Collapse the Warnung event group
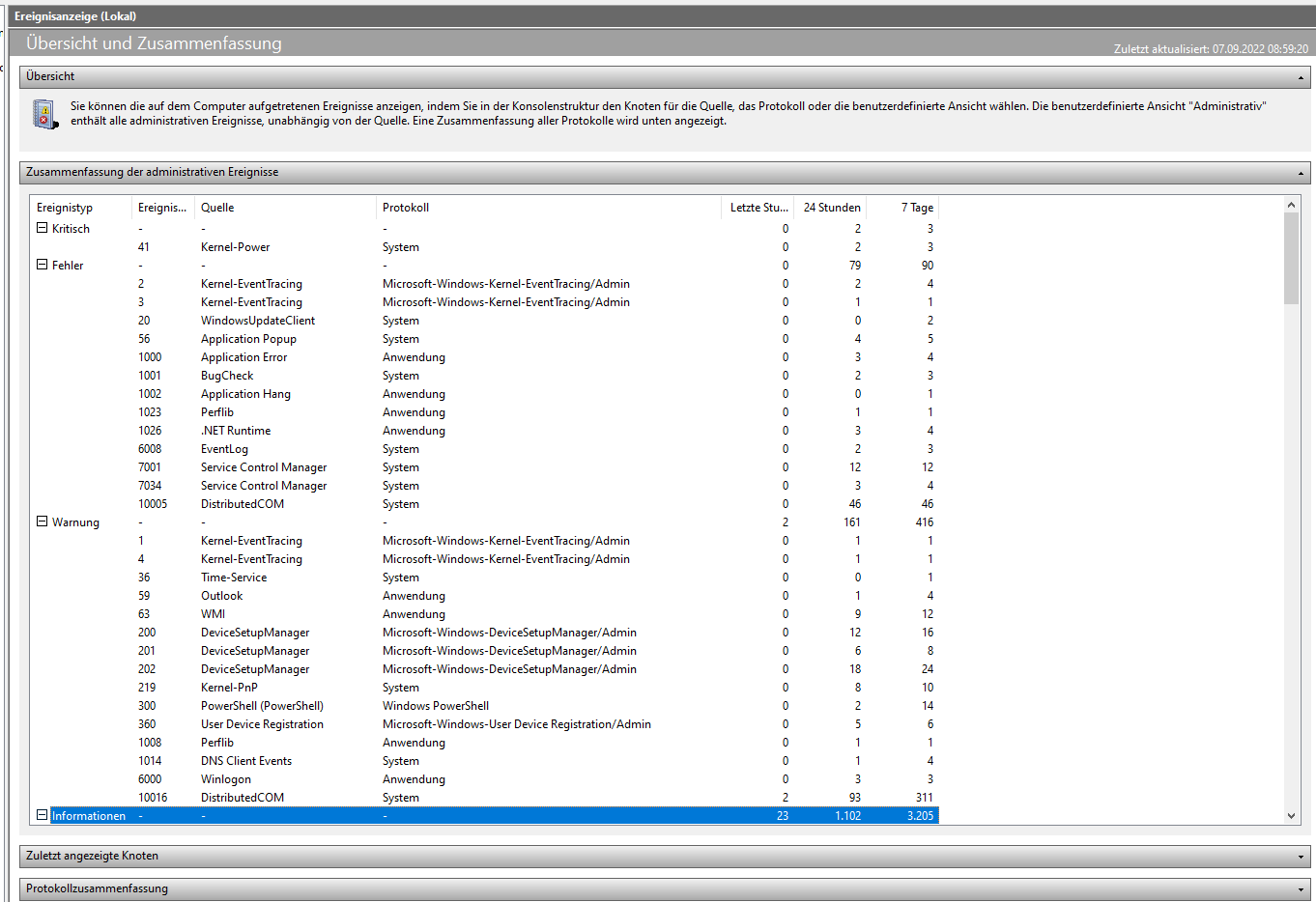This screenshot has width=1316, height=902. (42, 521)
